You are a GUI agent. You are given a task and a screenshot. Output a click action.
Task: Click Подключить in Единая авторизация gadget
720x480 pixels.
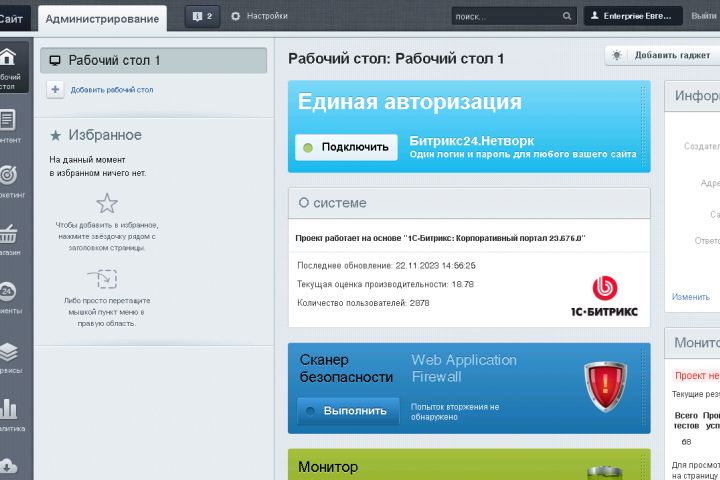[346, 147]
